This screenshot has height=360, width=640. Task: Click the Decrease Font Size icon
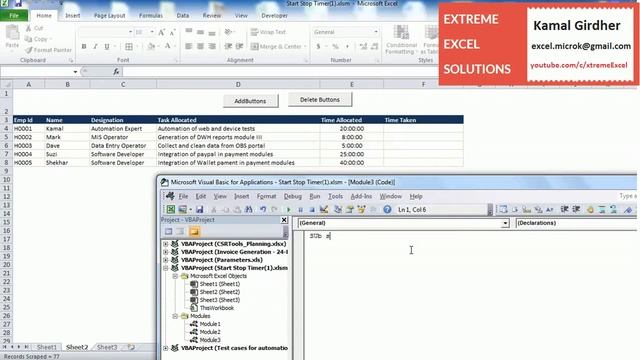(172, 32)
